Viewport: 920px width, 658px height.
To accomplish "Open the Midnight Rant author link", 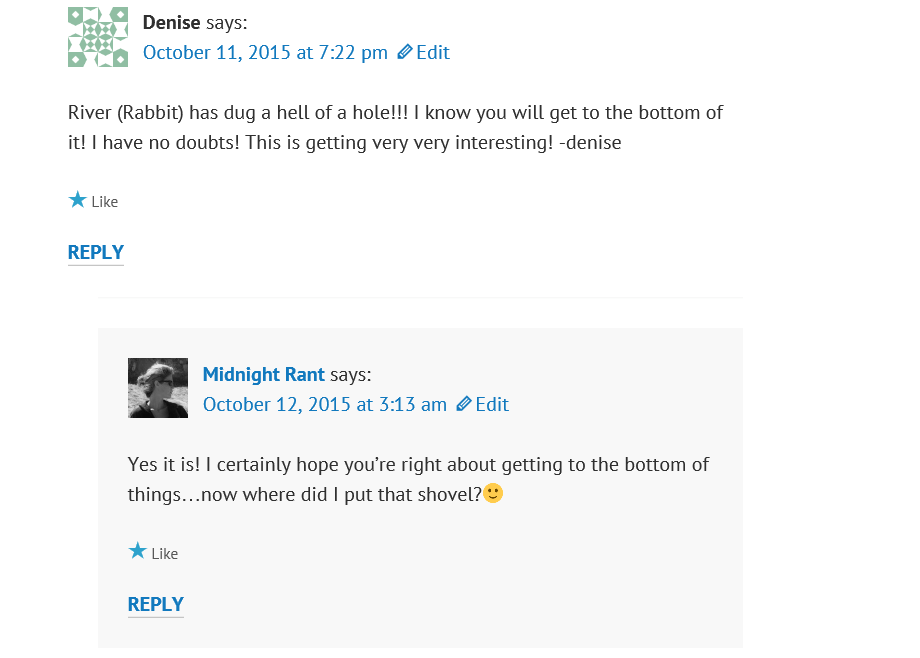I will pos(264,374).
